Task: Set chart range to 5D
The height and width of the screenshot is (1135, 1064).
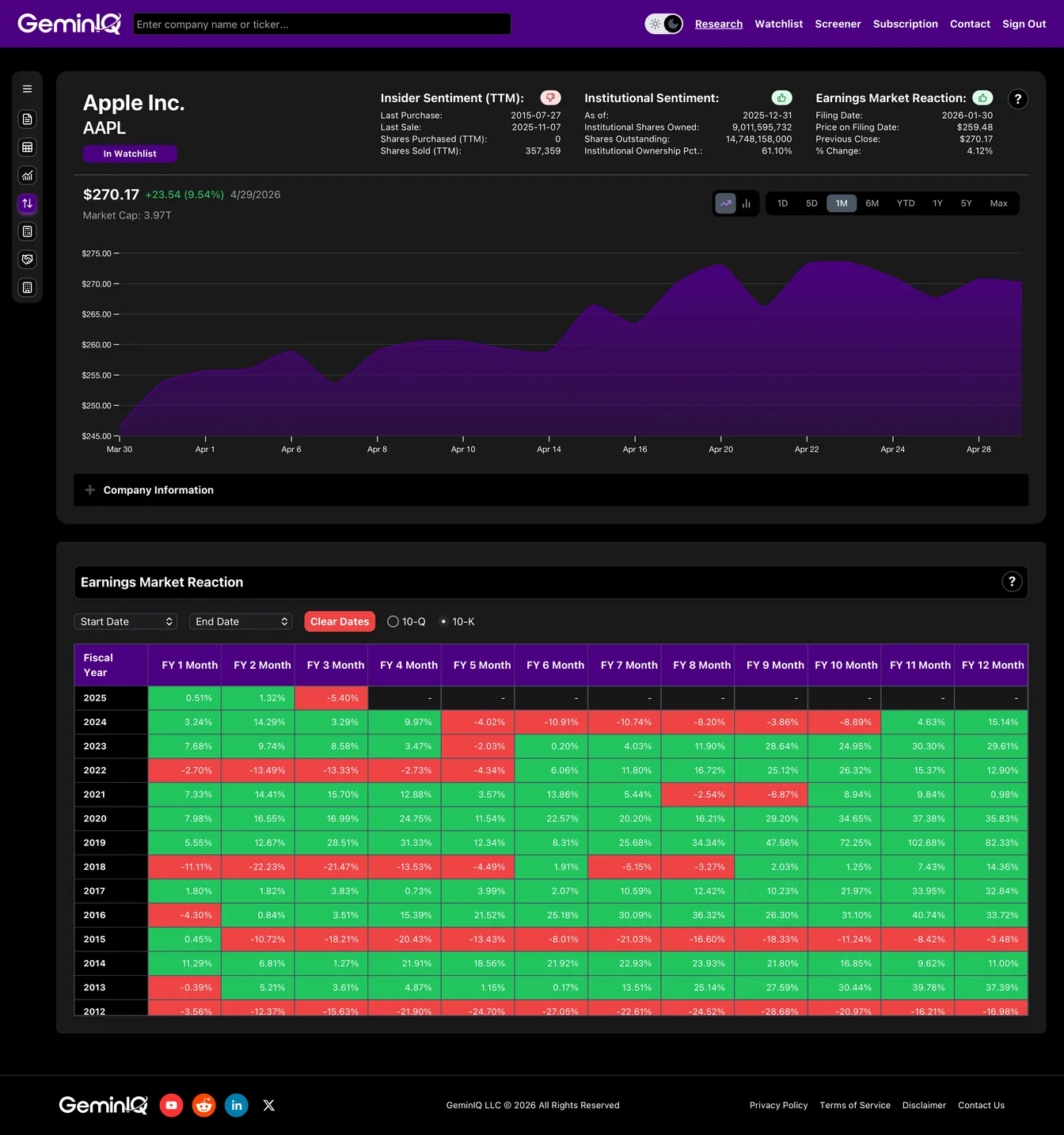Action: tap(811, 203)
